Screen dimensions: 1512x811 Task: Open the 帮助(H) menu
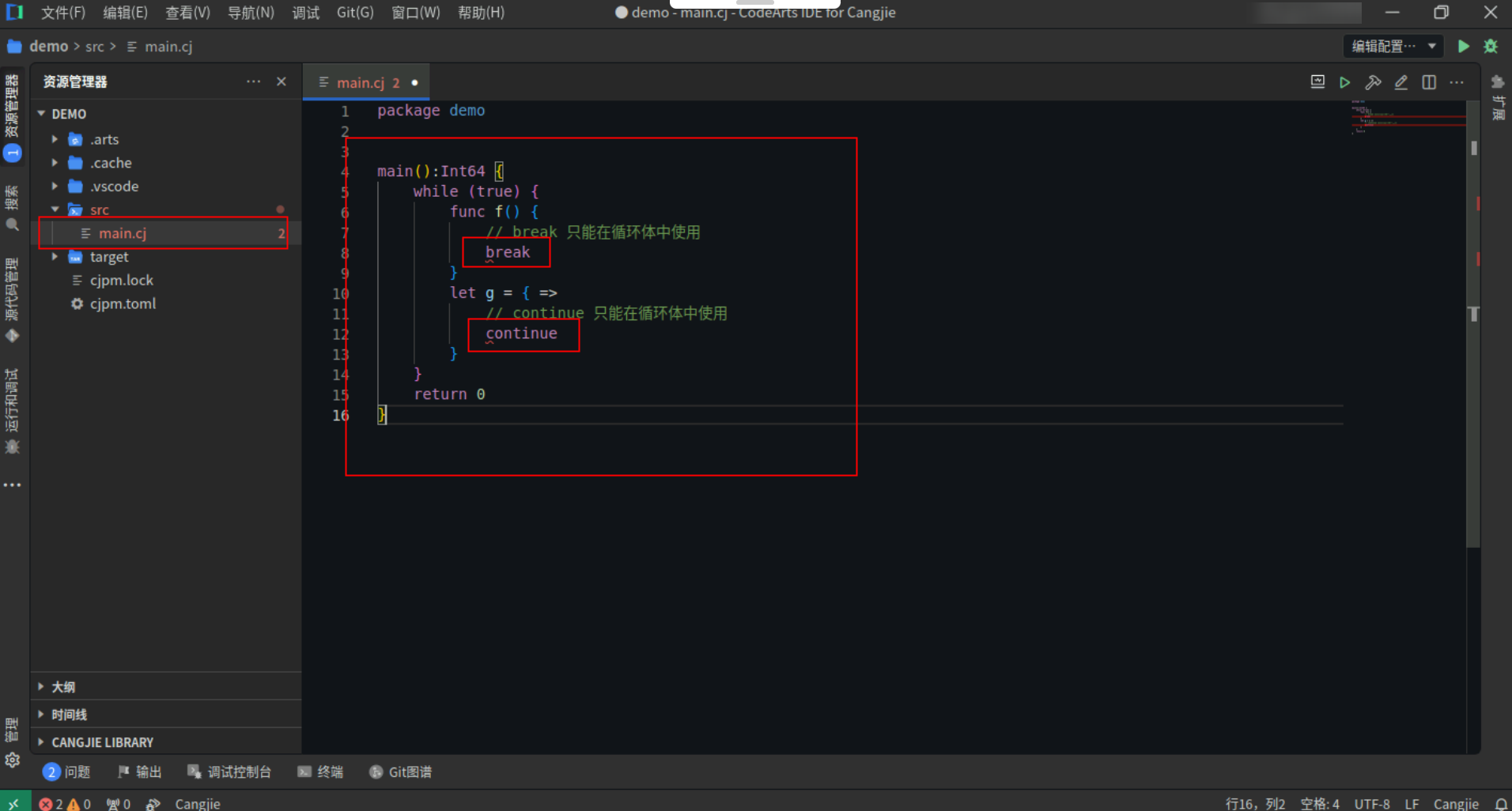481,13
